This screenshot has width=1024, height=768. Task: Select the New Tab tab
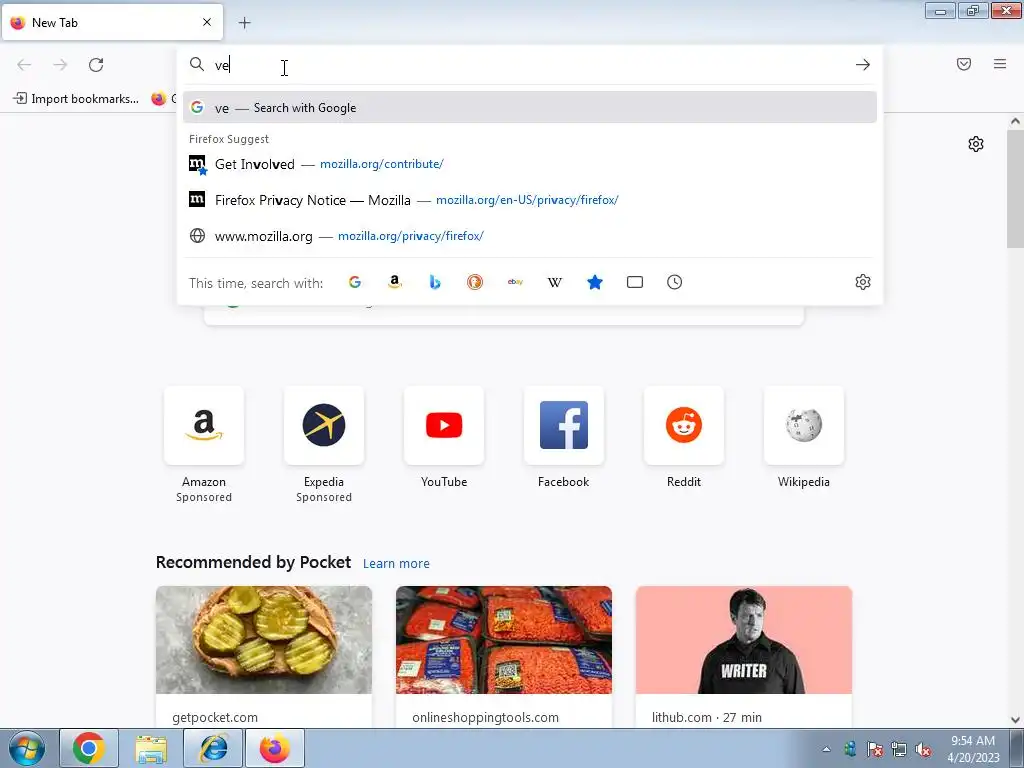tap(112, 22)
